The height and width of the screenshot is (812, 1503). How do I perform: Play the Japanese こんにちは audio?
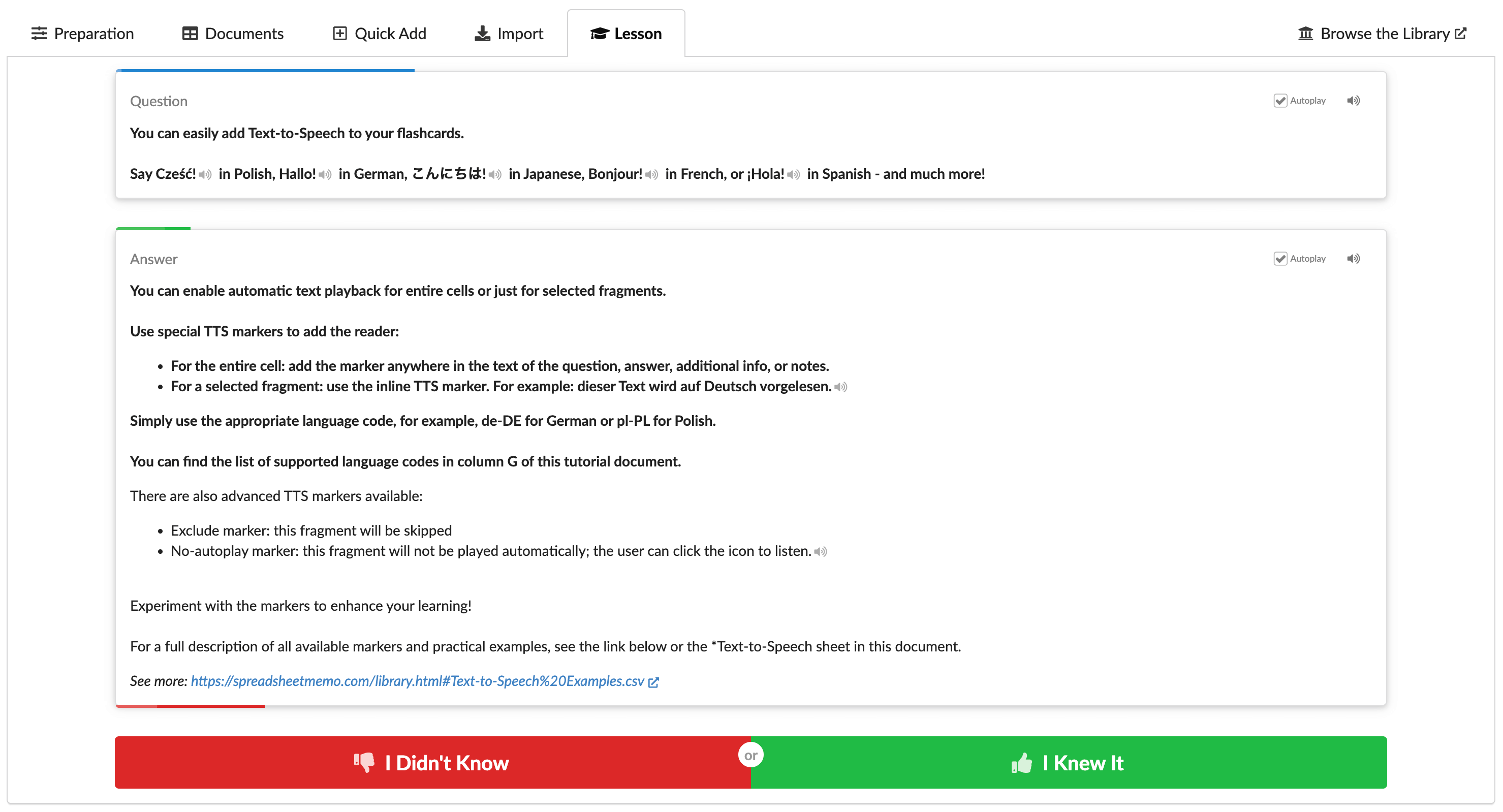(x=495, y=174)
